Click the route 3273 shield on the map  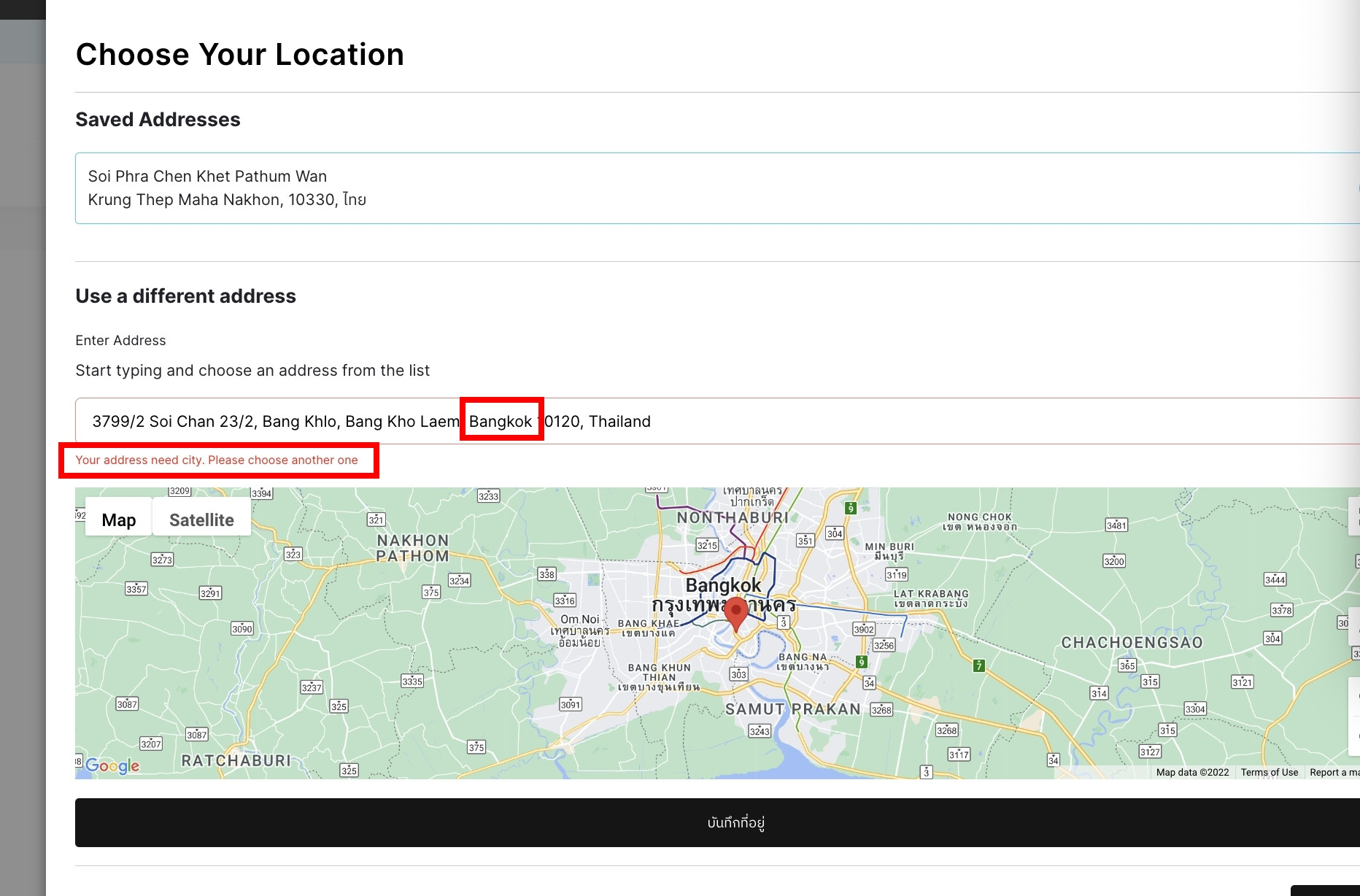(x=162, y=560)
